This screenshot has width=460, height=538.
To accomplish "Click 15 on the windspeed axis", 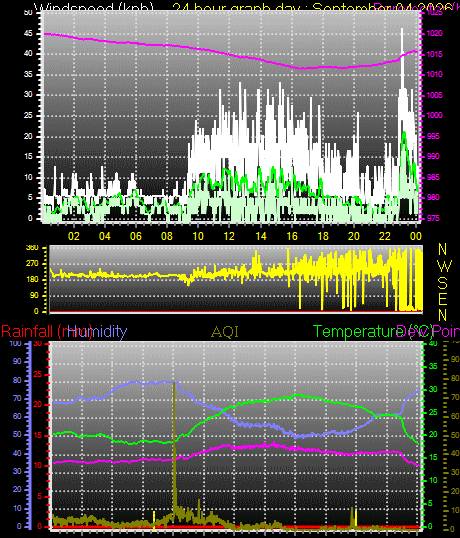I will click(x=28, y=156).
